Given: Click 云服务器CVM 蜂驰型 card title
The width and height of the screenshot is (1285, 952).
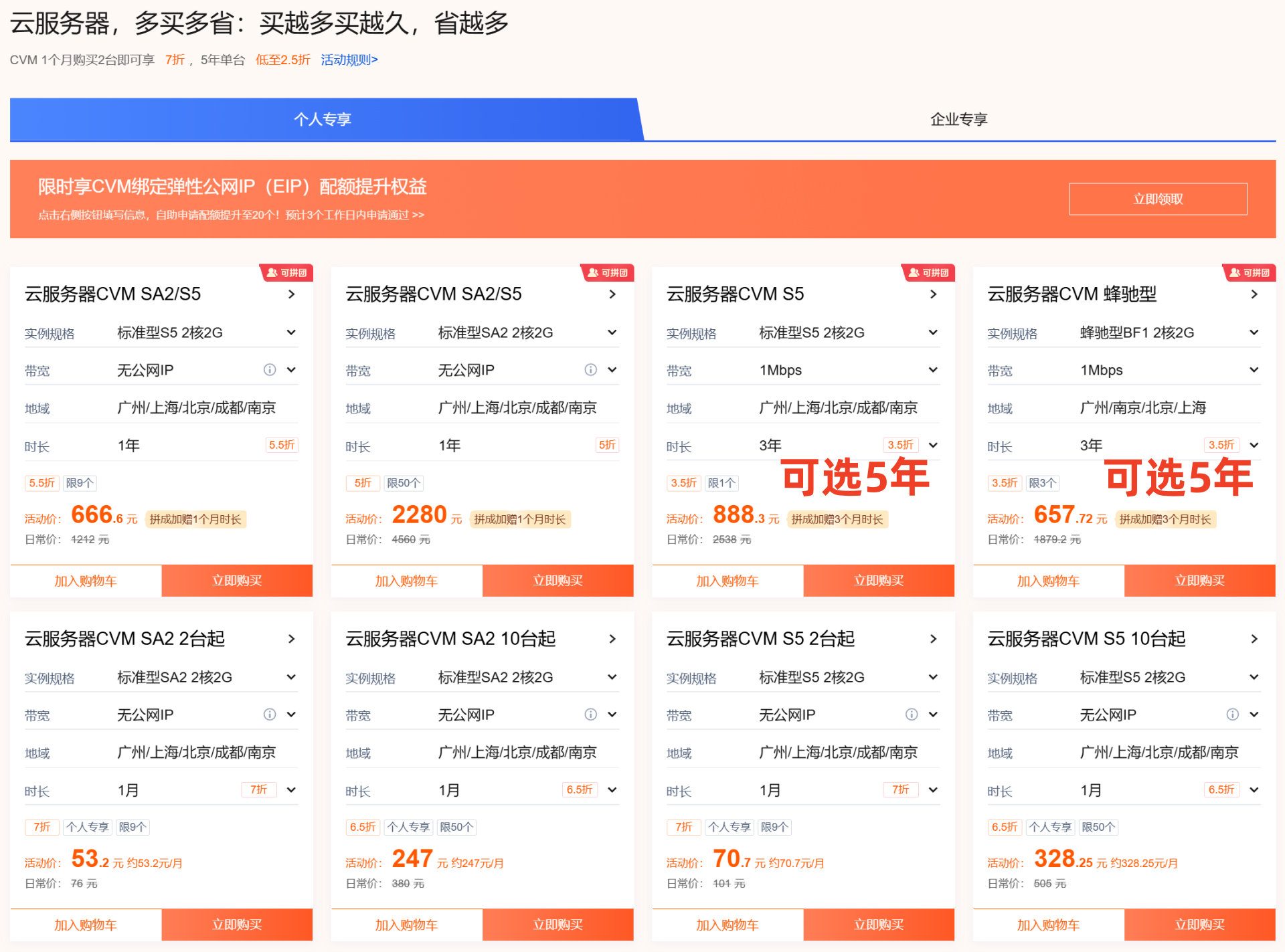Looking at the screenshot, I should [x=1072, y=294].
